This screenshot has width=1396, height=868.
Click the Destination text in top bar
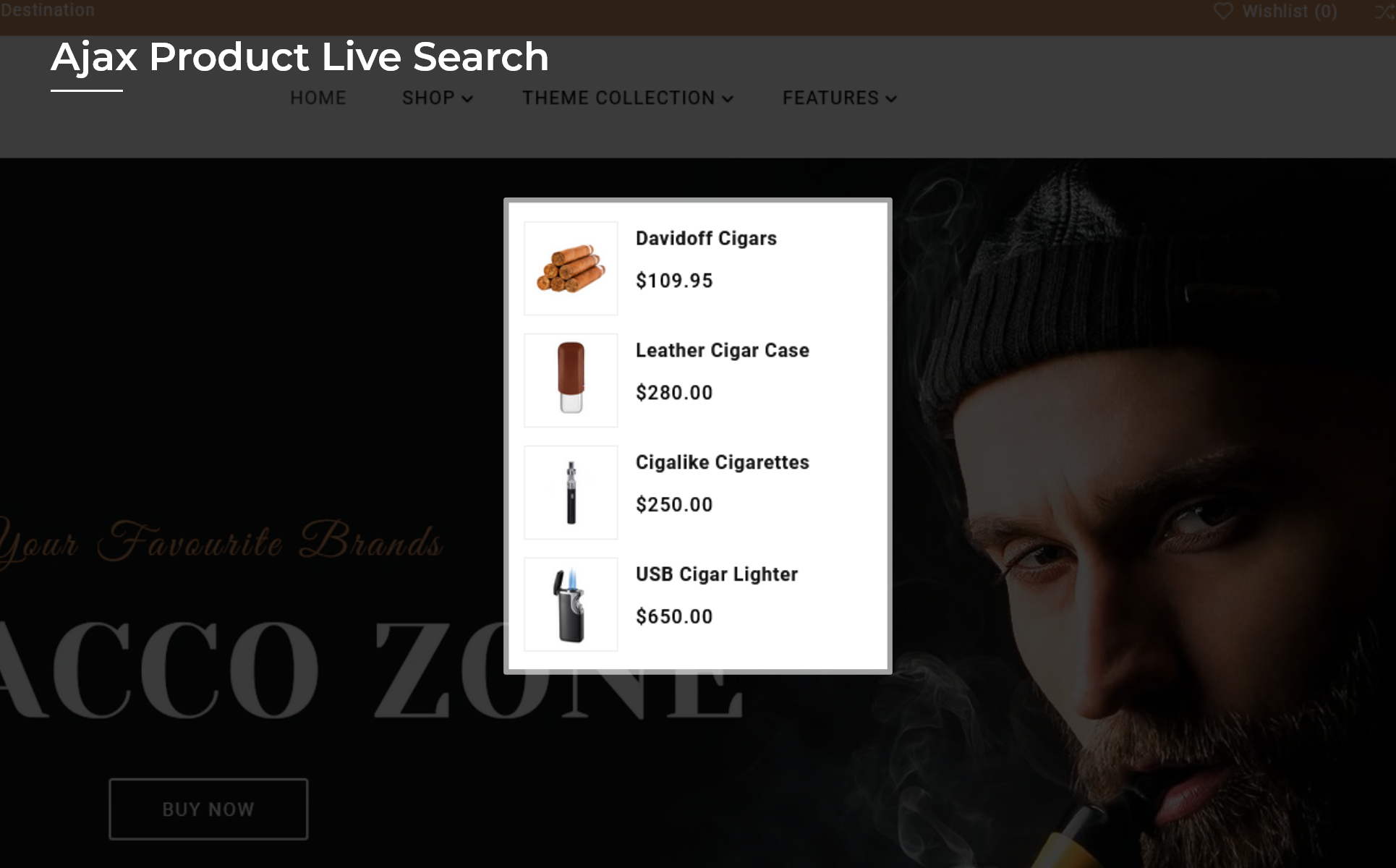47,10
